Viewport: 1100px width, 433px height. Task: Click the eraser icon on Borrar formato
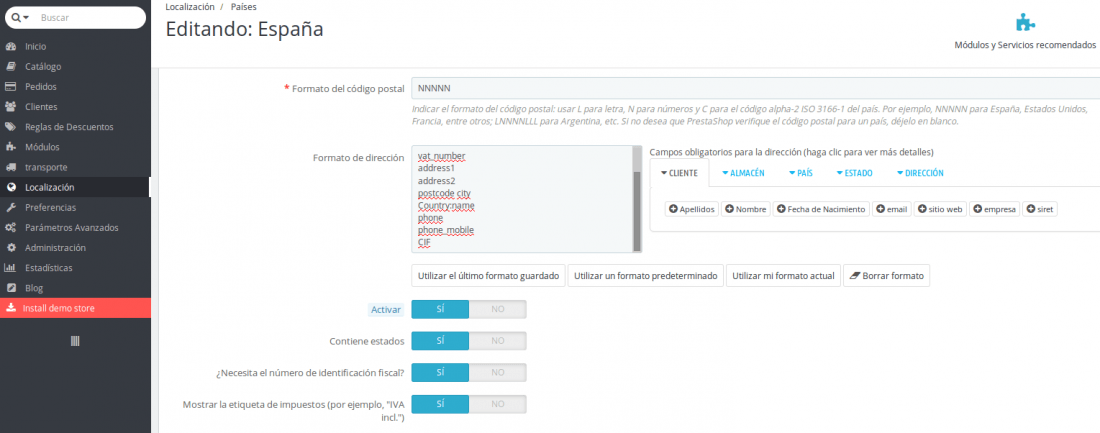point(854,277)
